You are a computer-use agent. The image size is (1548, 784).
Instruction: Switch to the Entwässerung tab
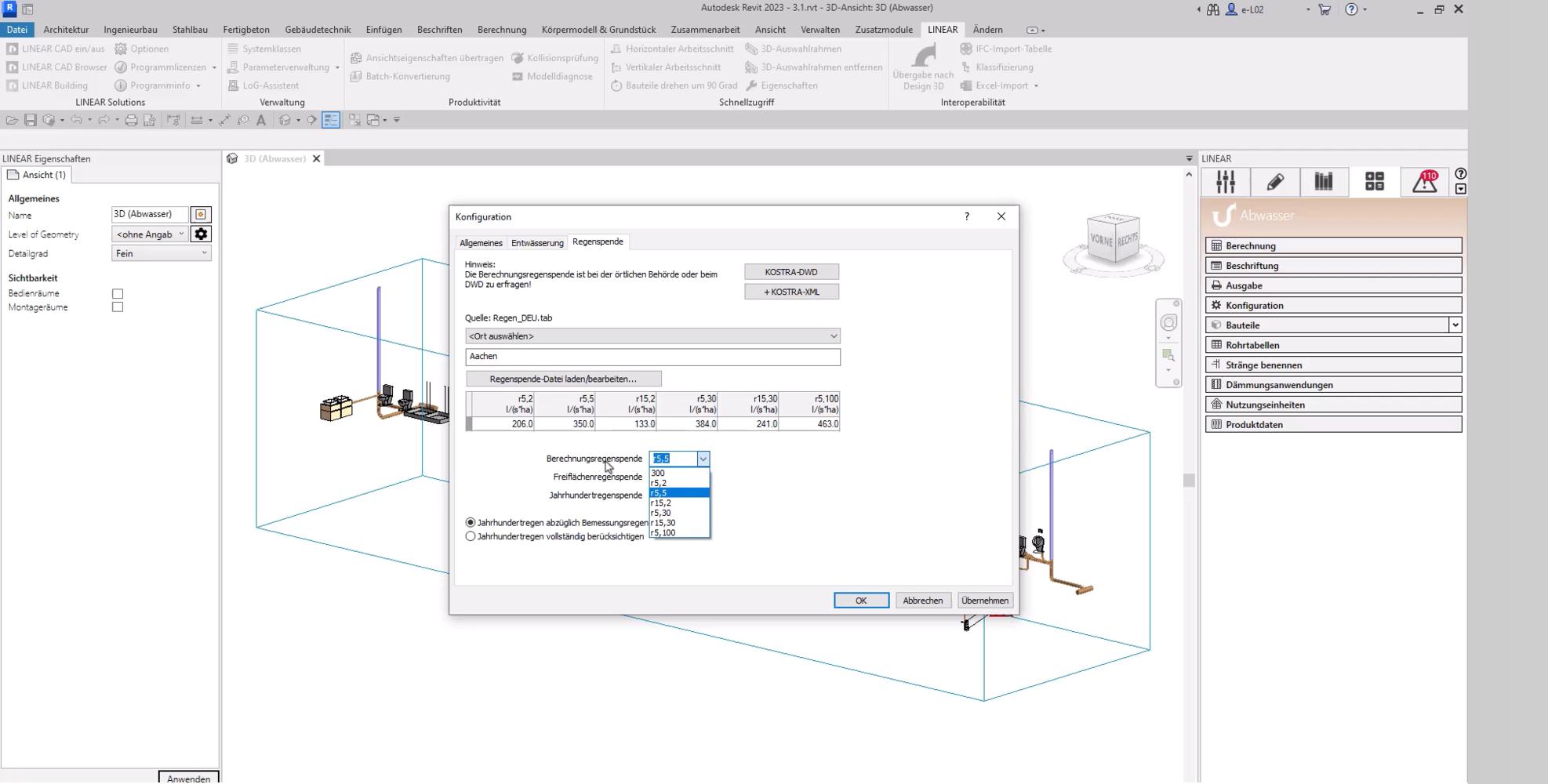coord(537,243)
